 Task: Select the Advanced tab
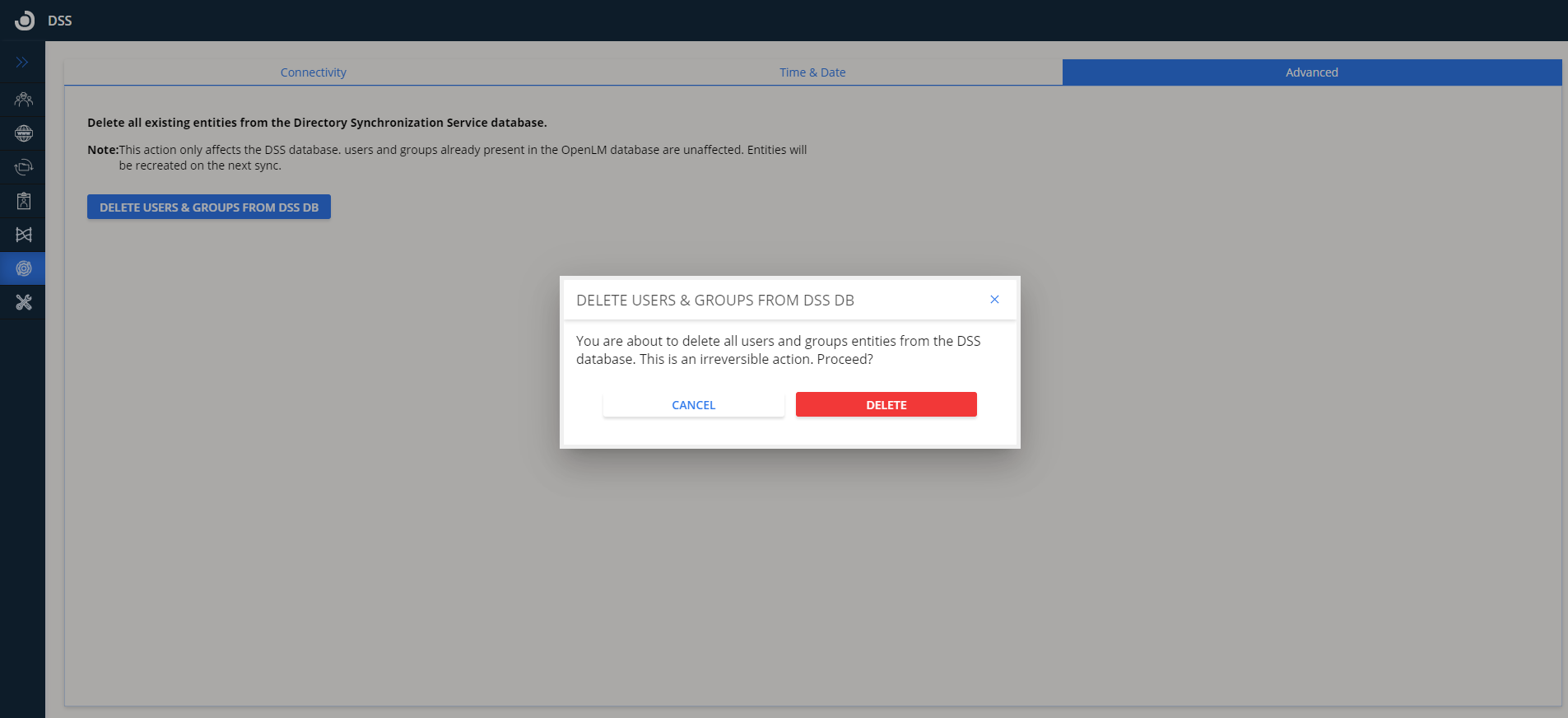pos(1311,72)
